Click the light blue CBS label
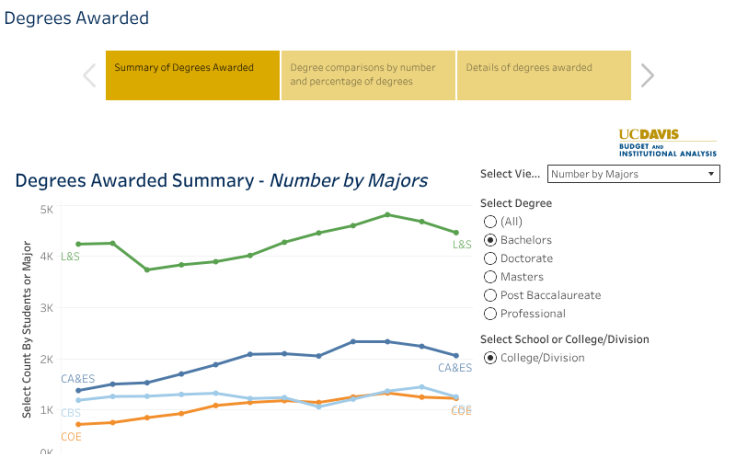 [71, 413]
